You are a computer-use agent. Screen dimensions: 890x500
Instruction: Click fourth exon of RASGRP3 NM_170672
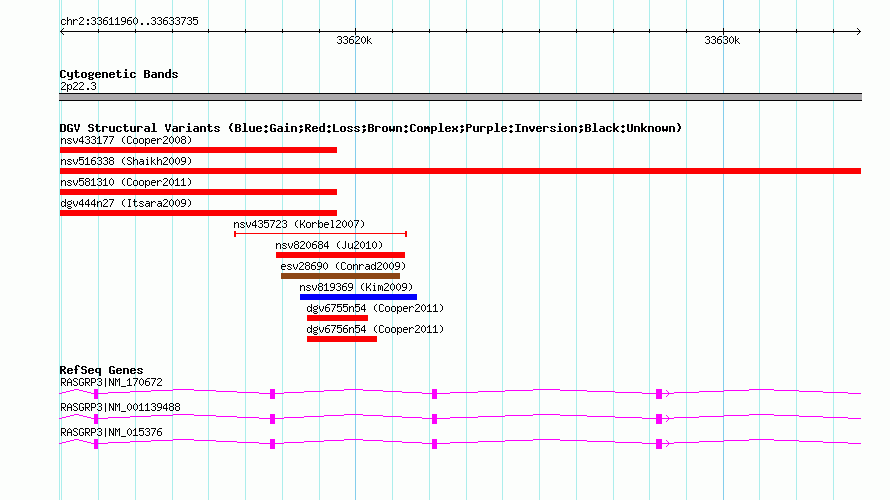click(x=659, y=394)
